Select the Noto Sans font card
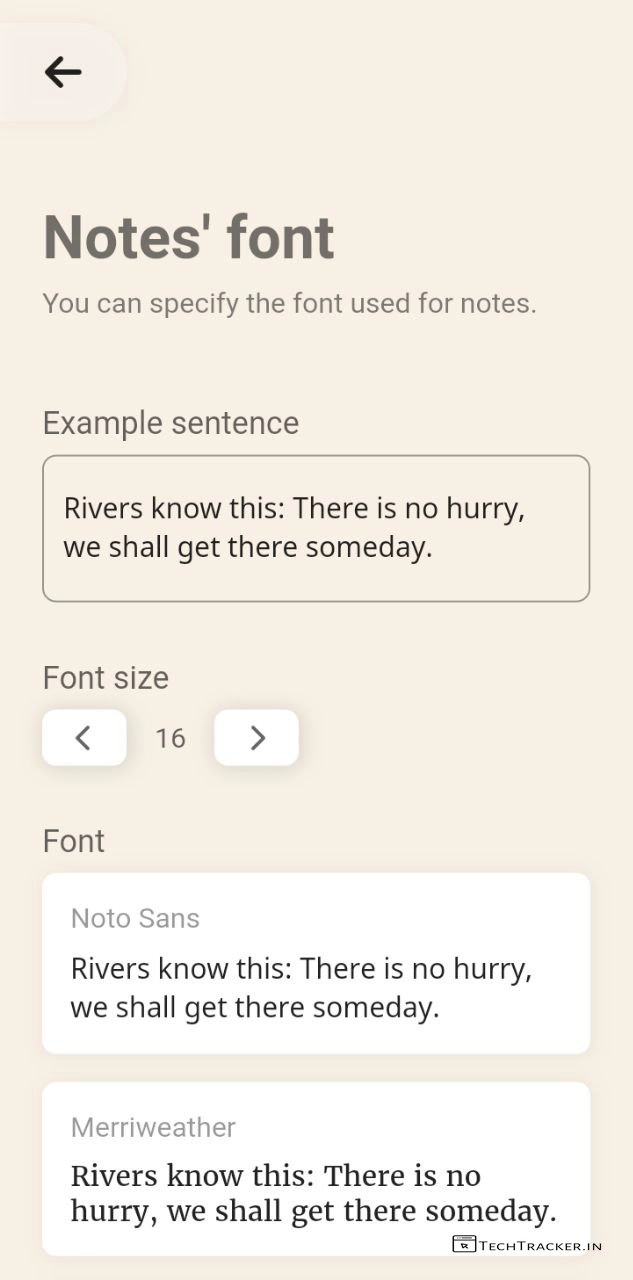The width and height of the screenshot is (633, 1280). click(316, 963)
